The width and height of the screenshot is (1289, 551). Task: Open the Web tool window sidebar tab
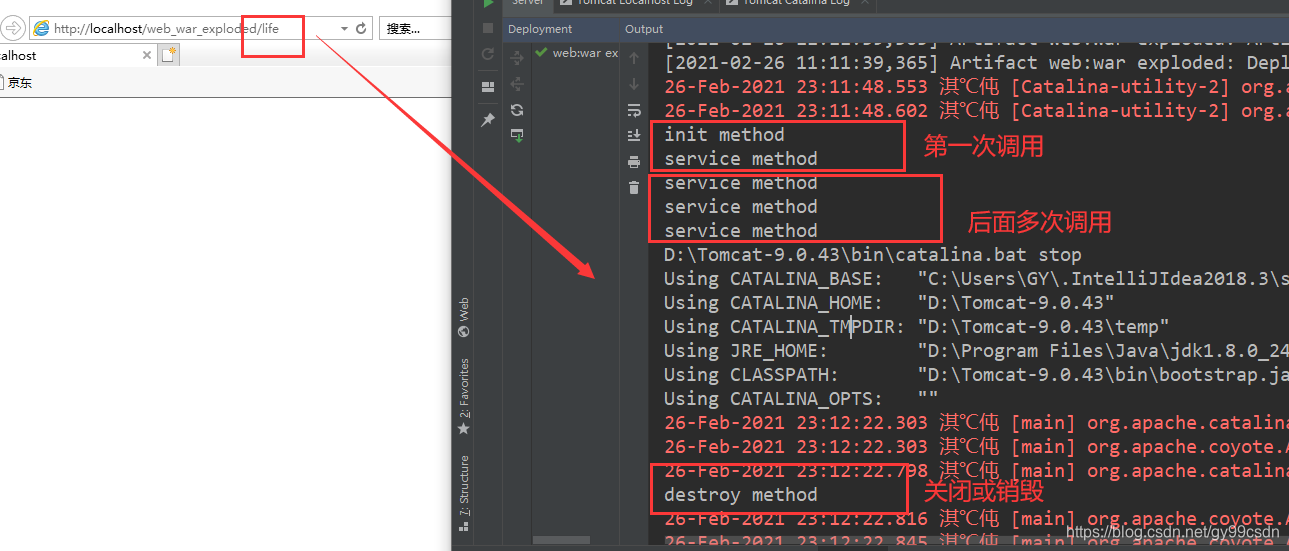(x=464, y=318)
